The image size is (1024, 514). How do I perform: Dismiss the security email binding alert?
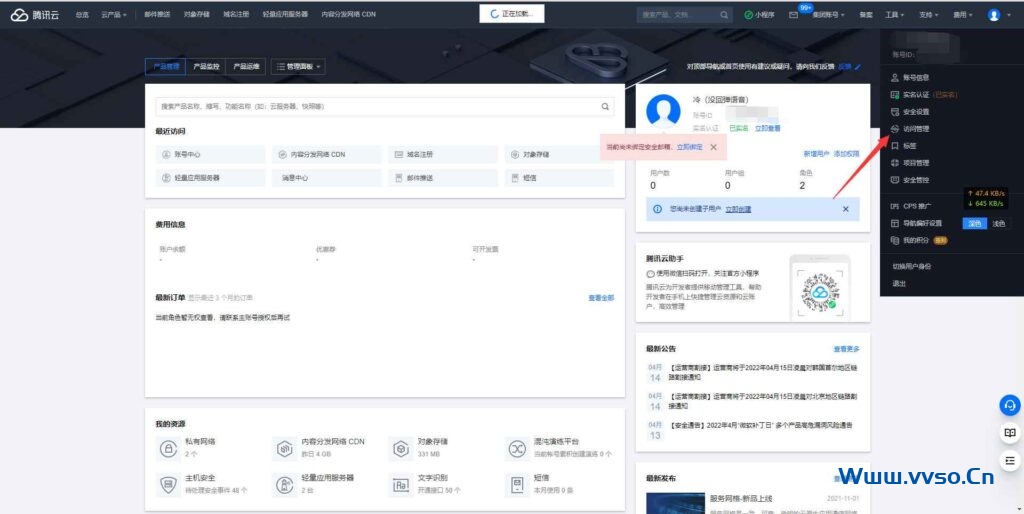click(713, 147)
